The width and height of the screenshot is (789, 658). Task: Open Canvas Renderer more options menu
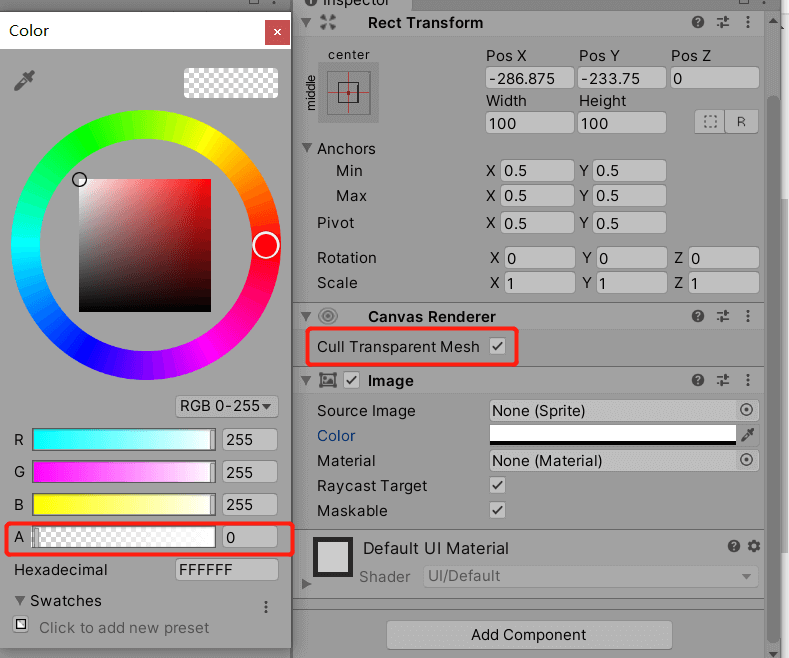[x=748, y=316]
